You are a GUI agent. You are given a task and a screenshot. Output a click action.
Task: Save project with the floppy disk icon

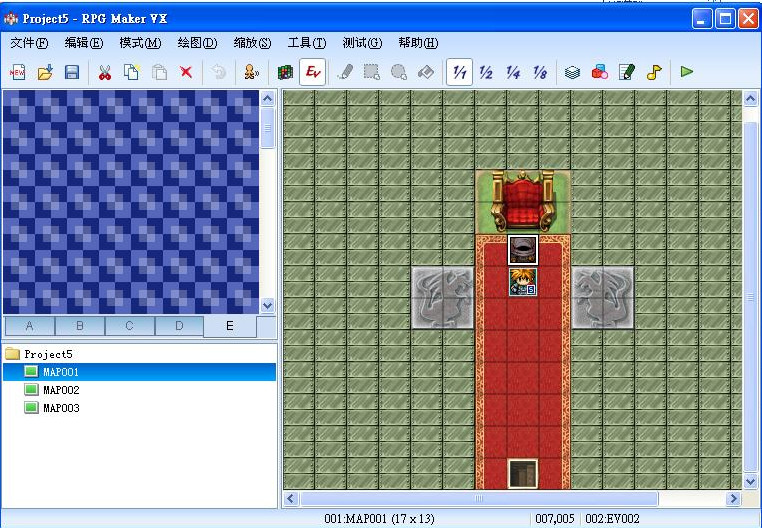[x=72, y=72]
